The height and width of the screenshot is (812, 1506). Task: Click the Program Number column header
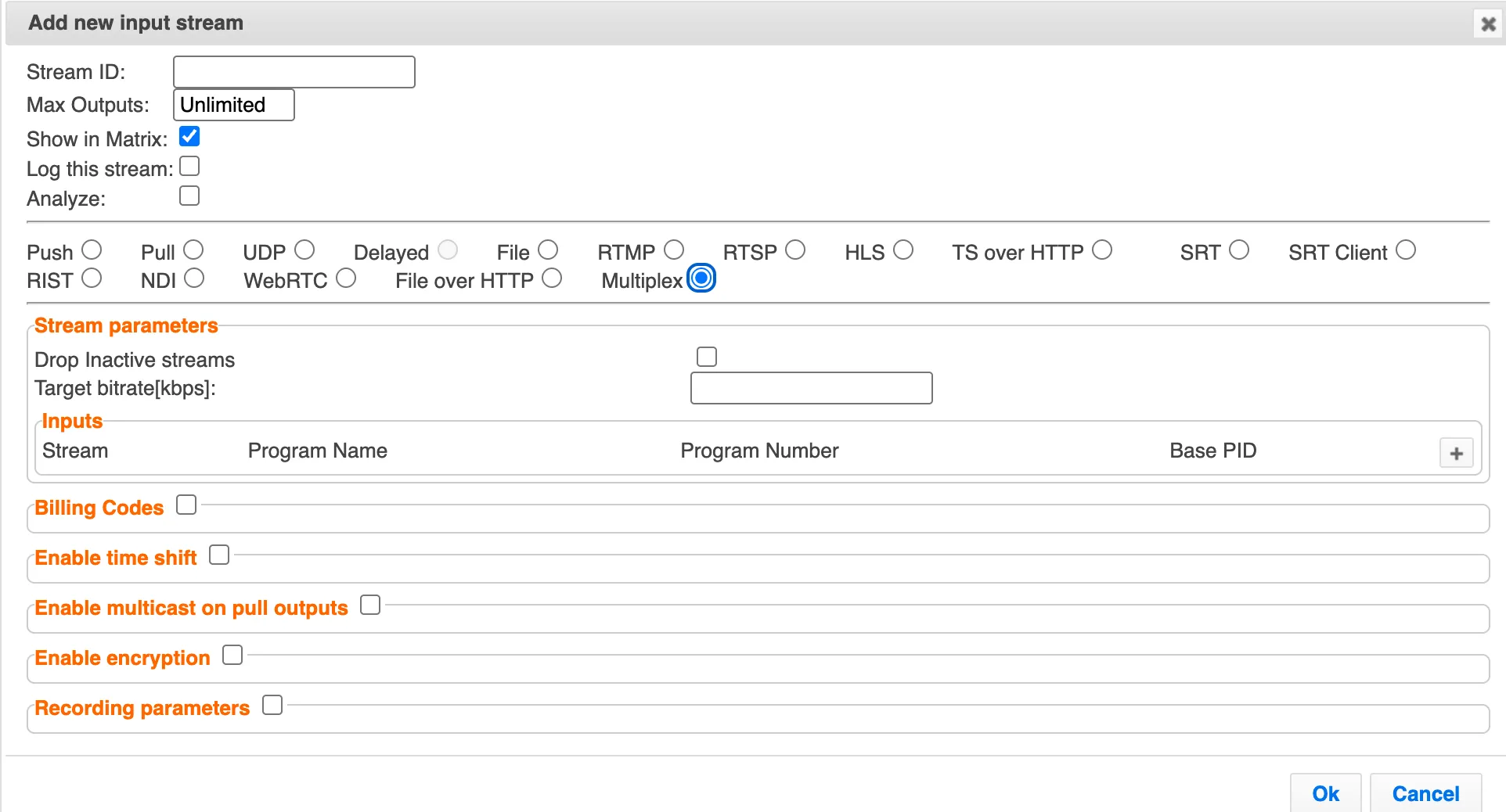click(759, 451)
